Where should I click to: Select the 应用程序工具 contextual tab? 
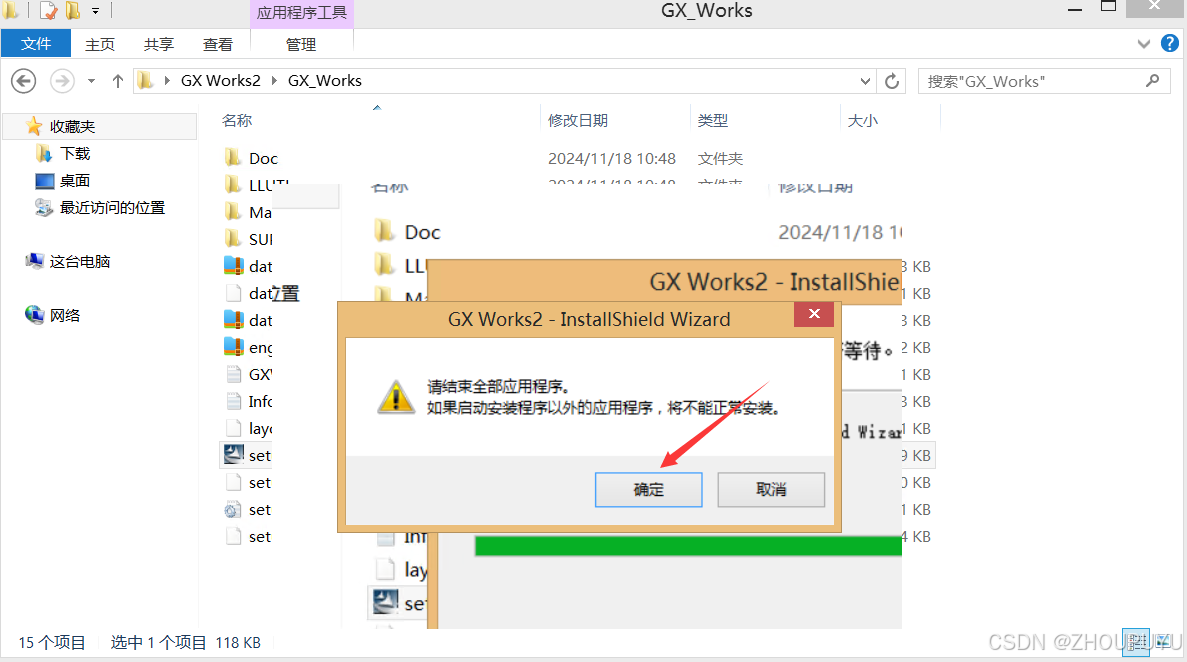pos(301,13)
